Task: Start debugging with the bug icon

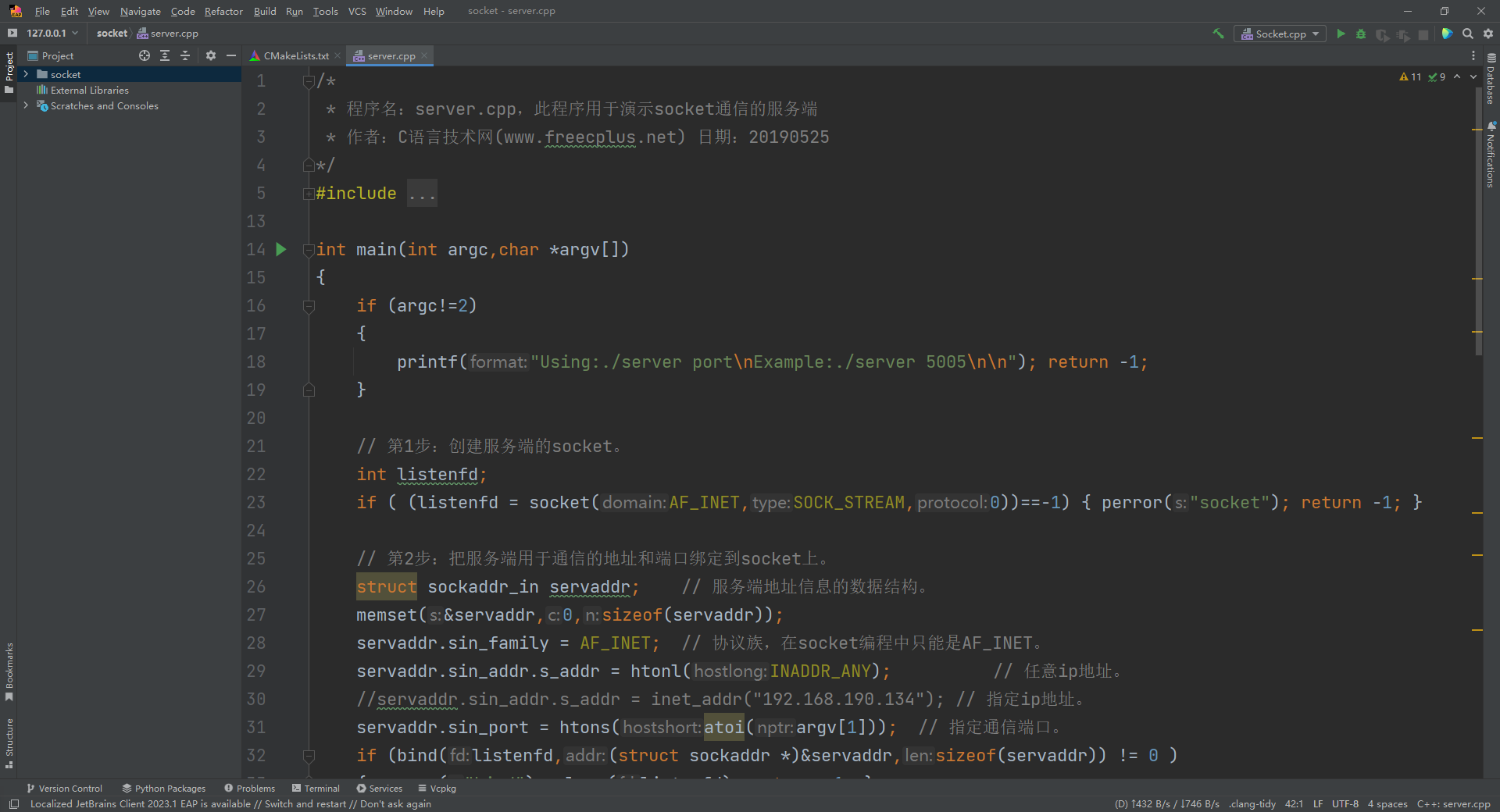Action: (1361, 34)
